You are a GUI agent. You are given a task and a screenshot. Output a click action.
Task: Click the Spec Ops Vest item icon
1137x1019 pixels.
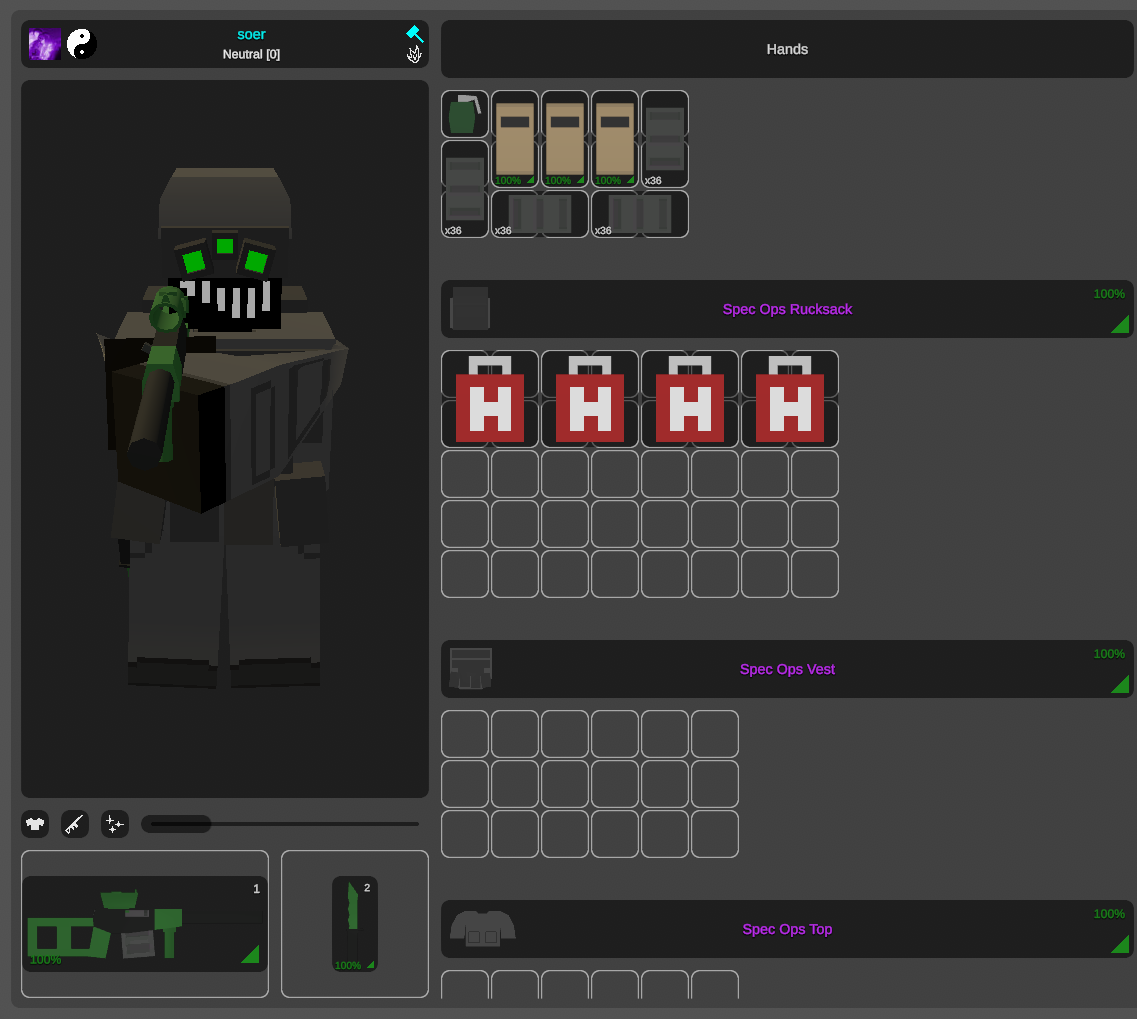pos(471,669)
